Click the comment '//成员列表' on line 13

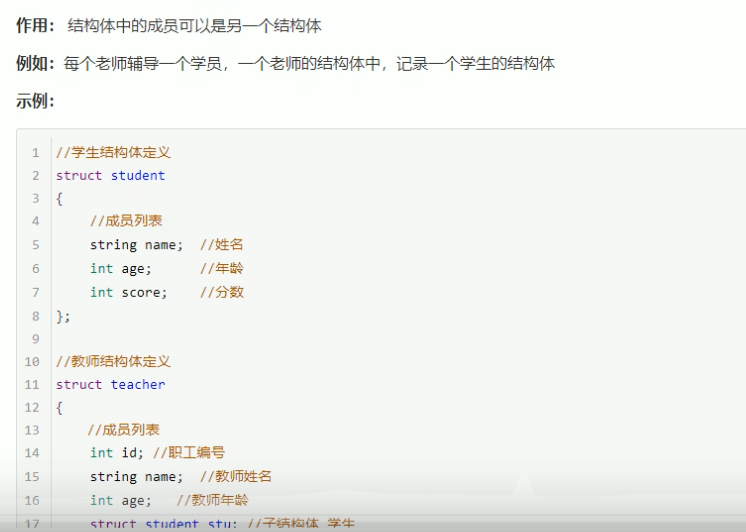(x=124, y=430)
